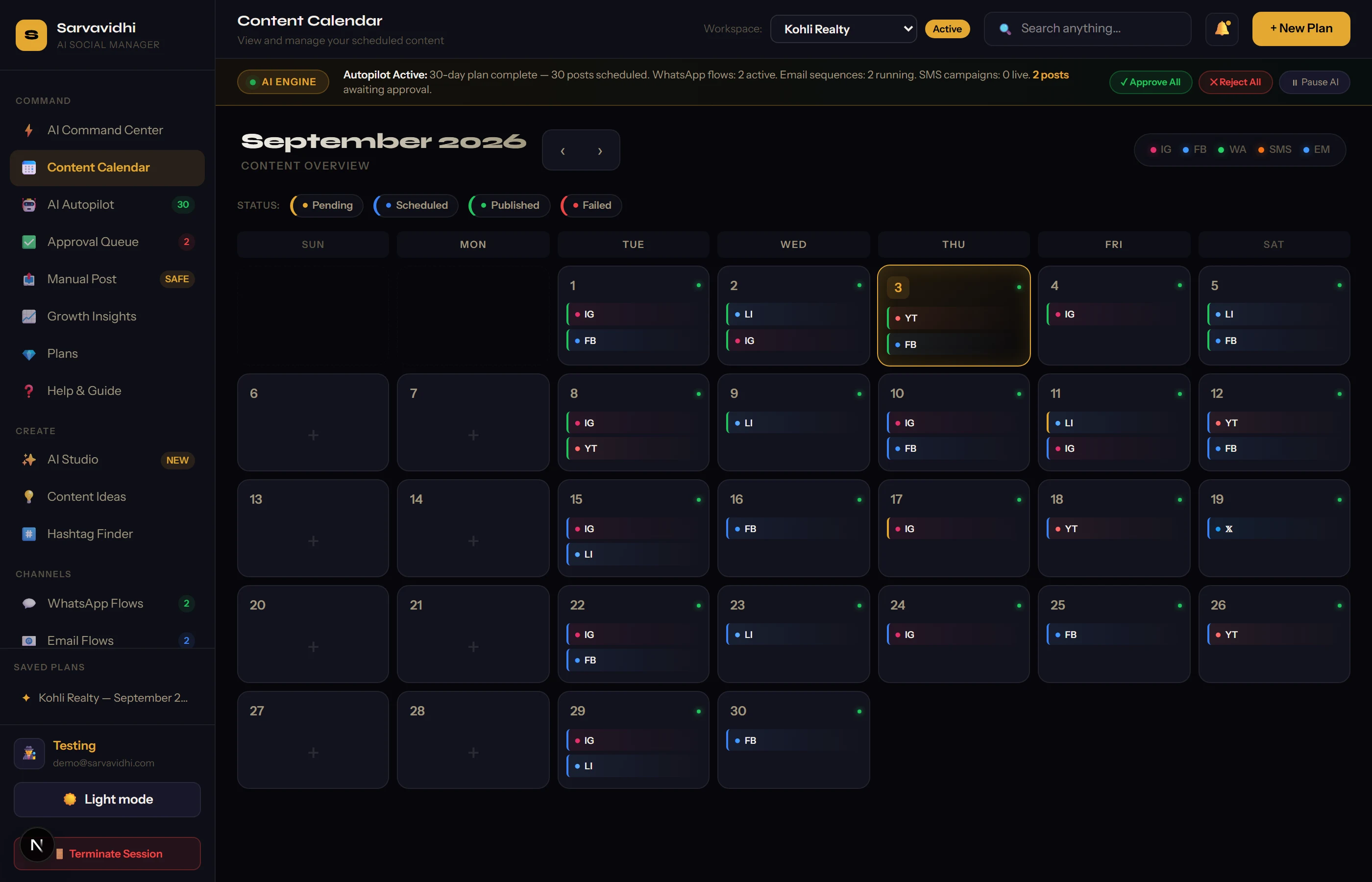This screenshot has width=1372, height=882.
Task: Open the X post on September 19
Action: coord(1274,529)
